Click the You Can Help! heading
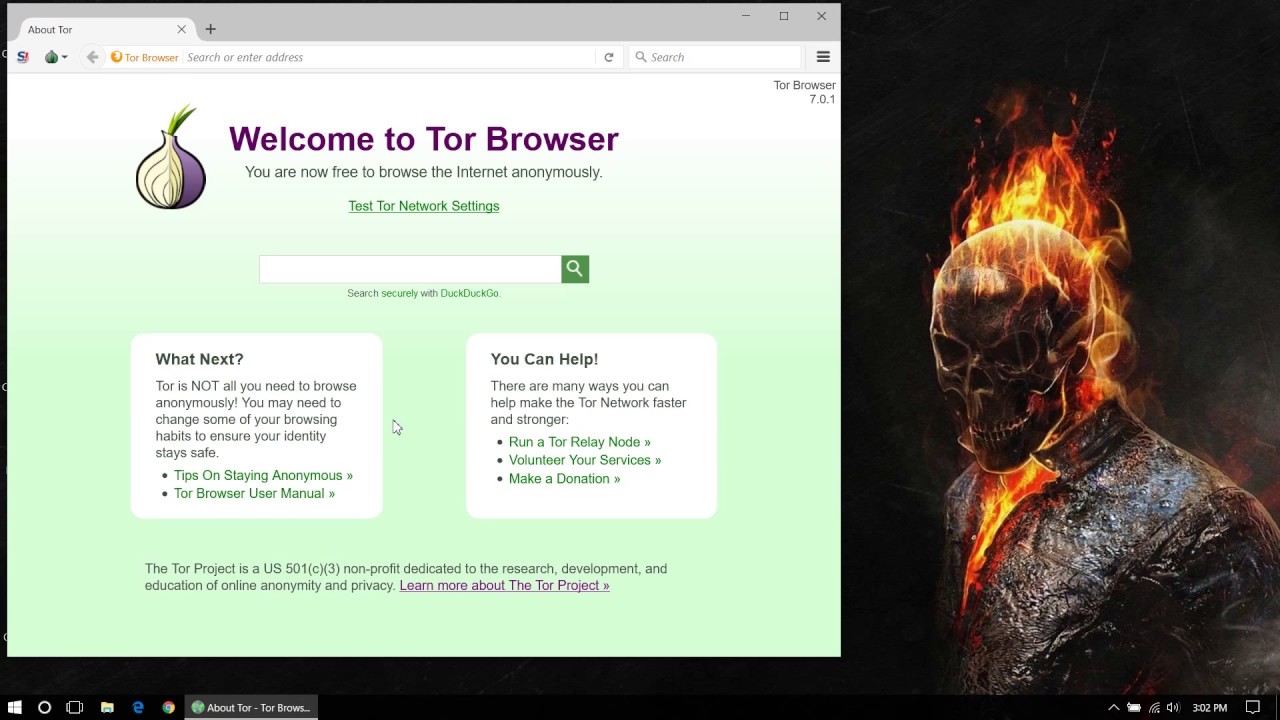This screenshot has width=1280, height=720. pos(544,359)
